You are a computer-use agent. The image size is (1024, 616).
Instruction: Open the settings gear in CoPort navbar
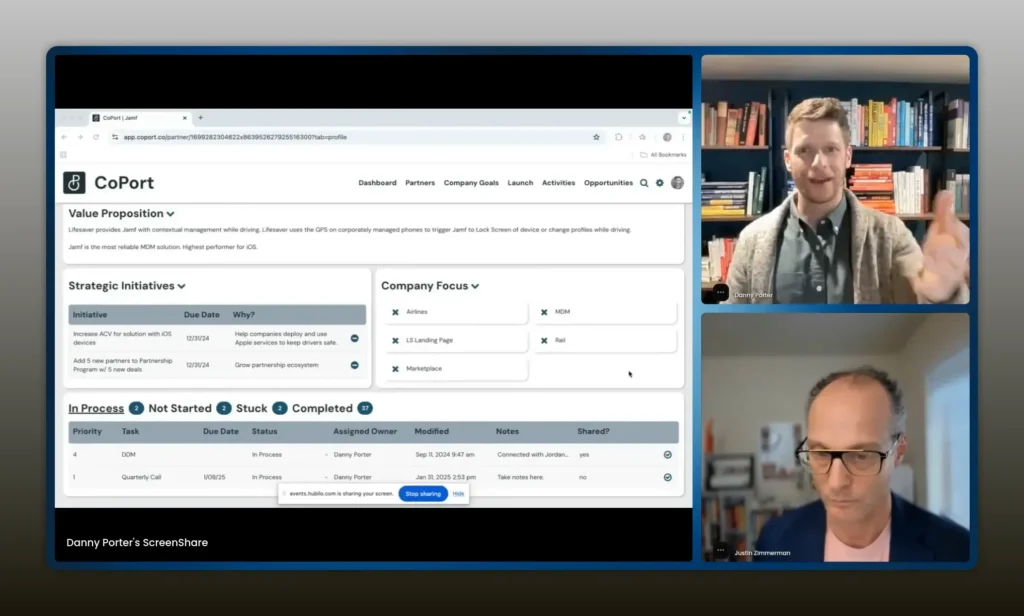pyautogui.click(x=660, y=183)
